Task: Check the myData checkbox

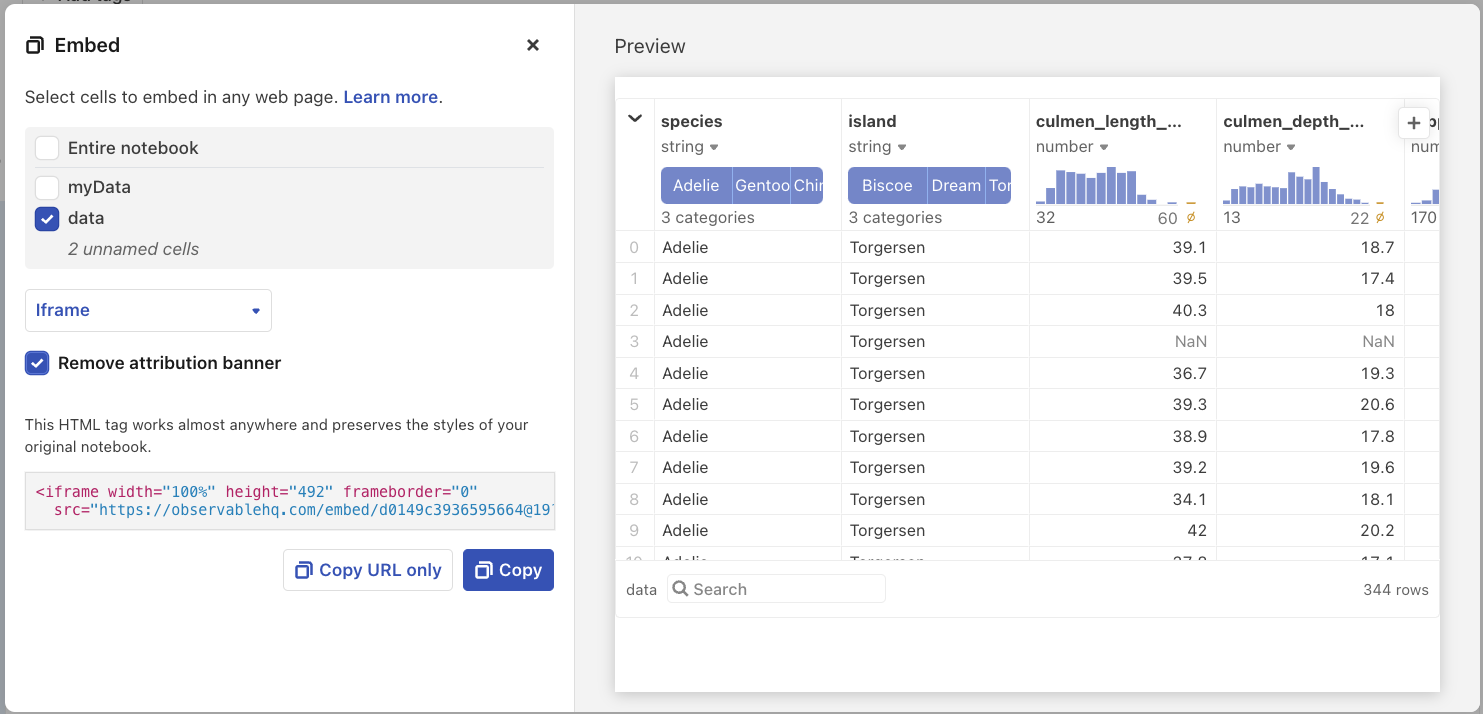Action: [x=46, y=187]
